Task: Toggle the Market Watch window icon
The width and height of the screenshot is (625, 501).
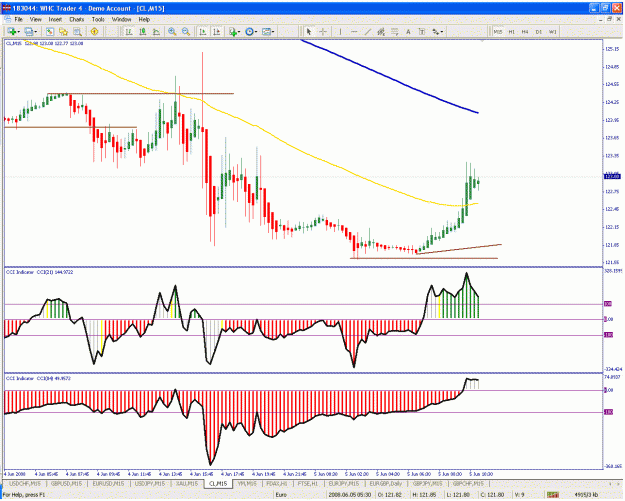Action: point(50,31)
